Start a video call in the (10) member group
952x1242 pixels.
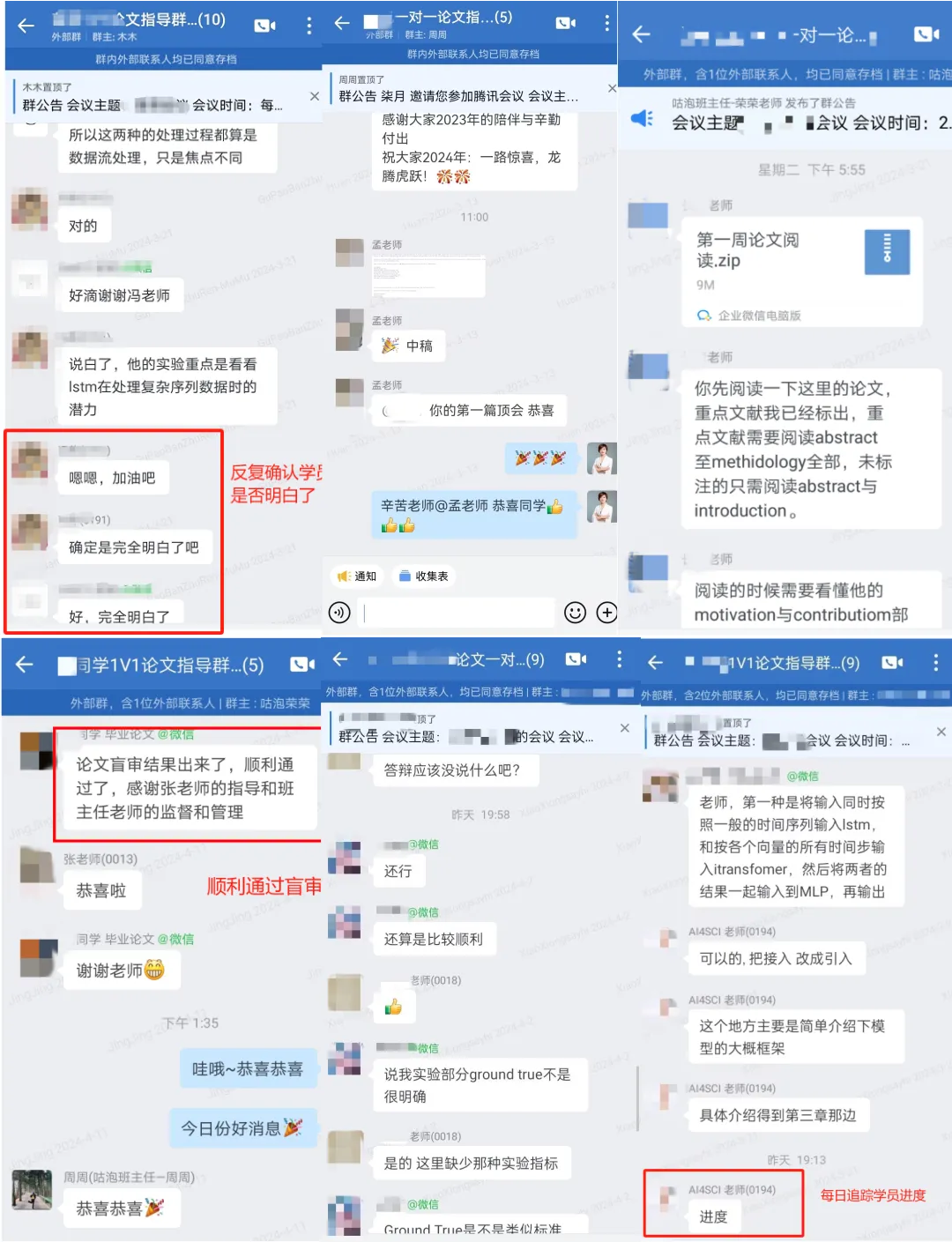click(265, 26)
